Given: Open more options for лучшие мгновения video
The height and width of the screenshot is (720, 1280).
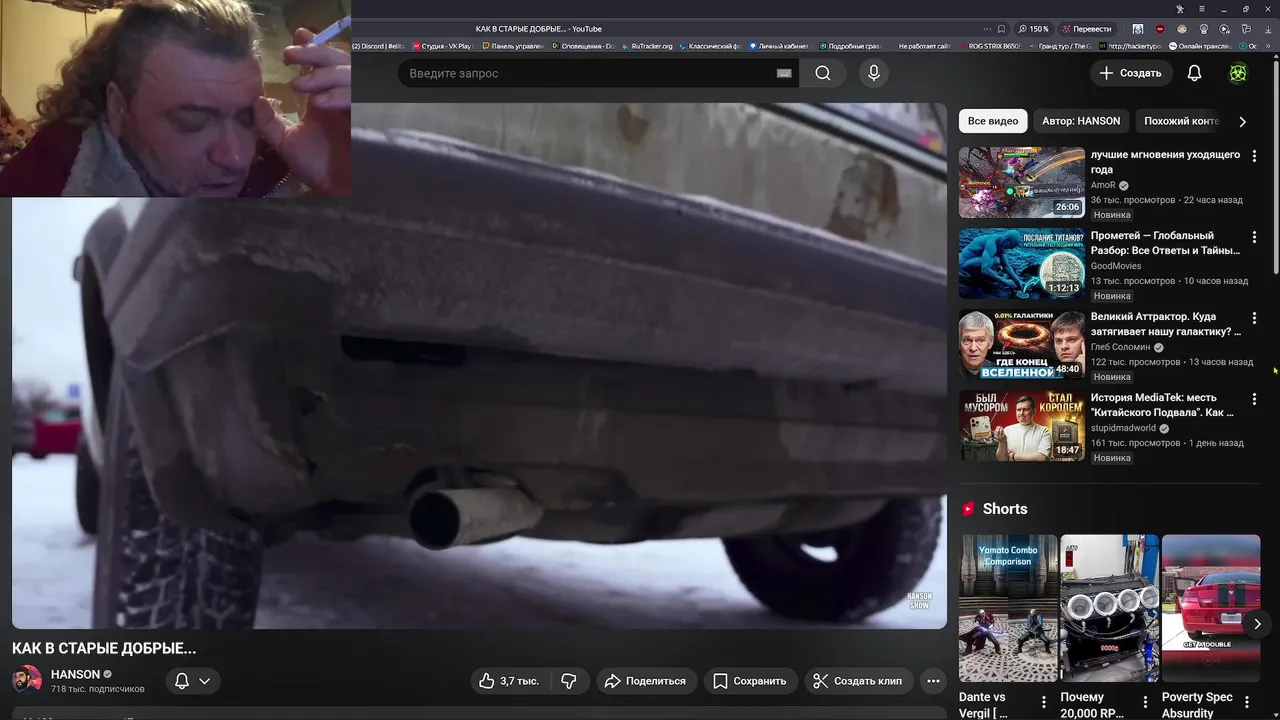Looking at the screenshot, I should point(1254,156).
